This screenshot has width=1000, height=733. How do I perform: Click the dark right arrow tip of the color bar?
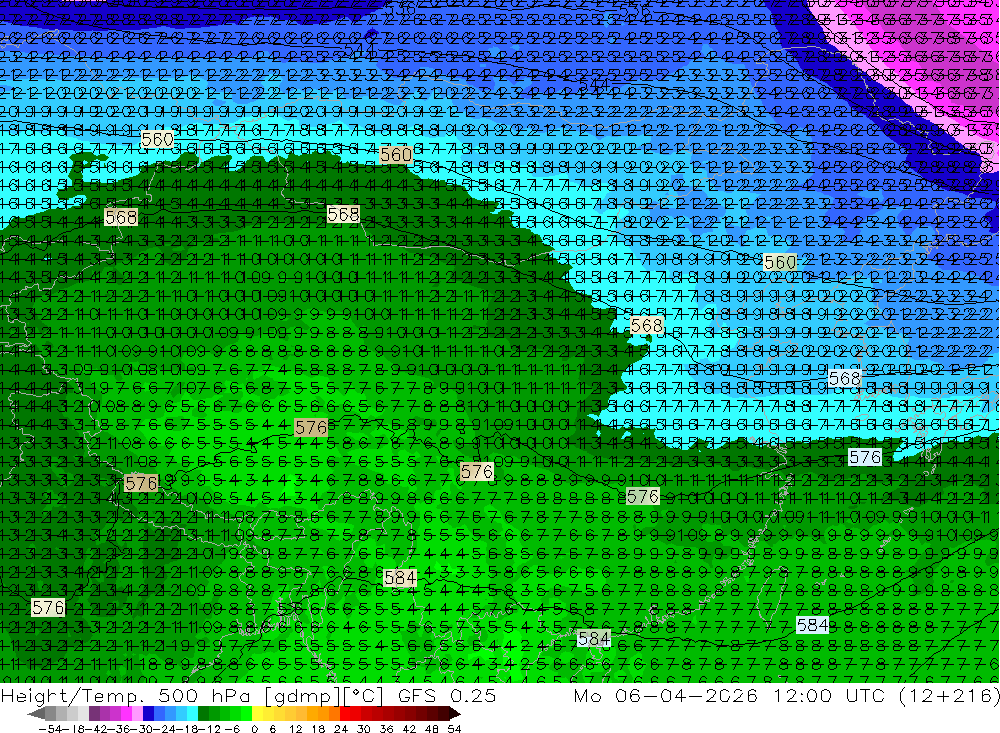(x=455, y=714)
